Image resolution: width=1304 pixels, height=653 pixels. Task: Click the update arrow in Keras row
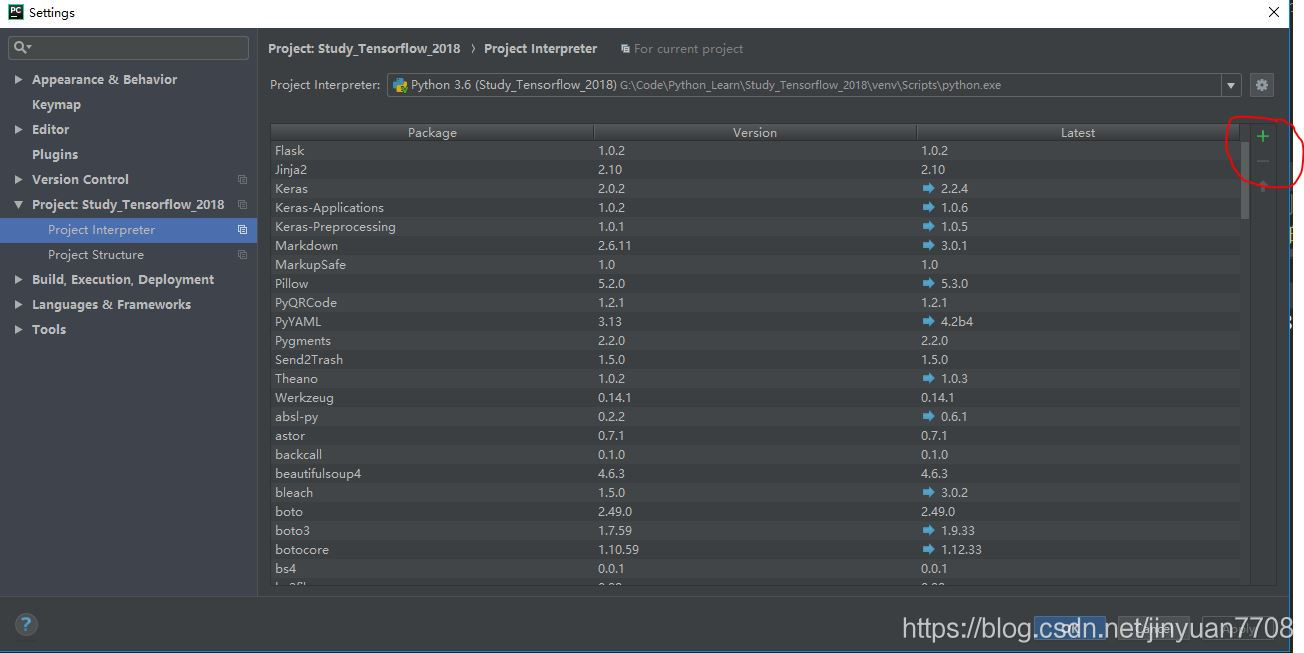pos(928,188)
